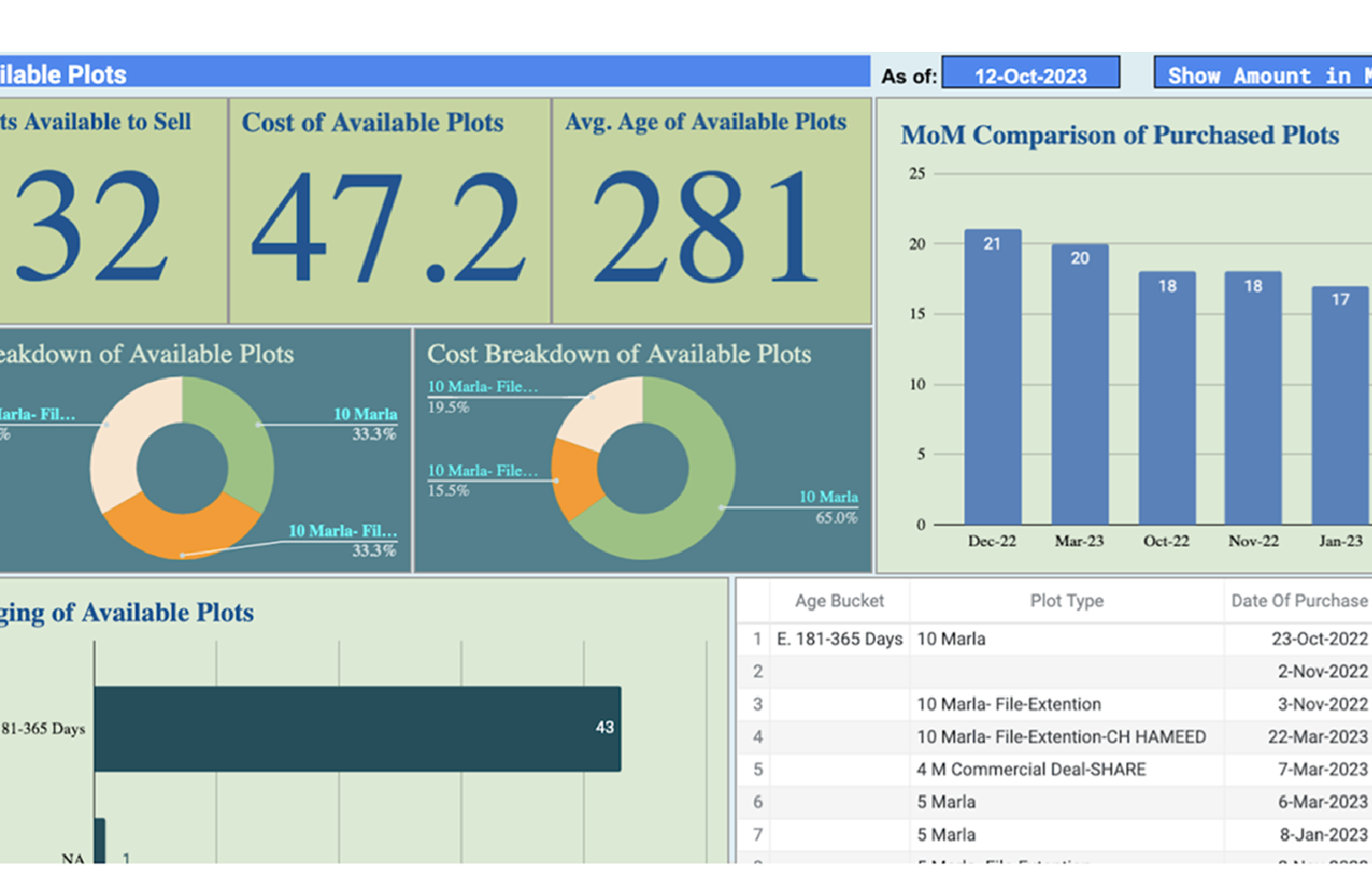Click the 10 Marla- File-Extention-CH HAMEED cell
Image resolution: width=1372 pixels, height=892 pixels.
[1061, 736]
